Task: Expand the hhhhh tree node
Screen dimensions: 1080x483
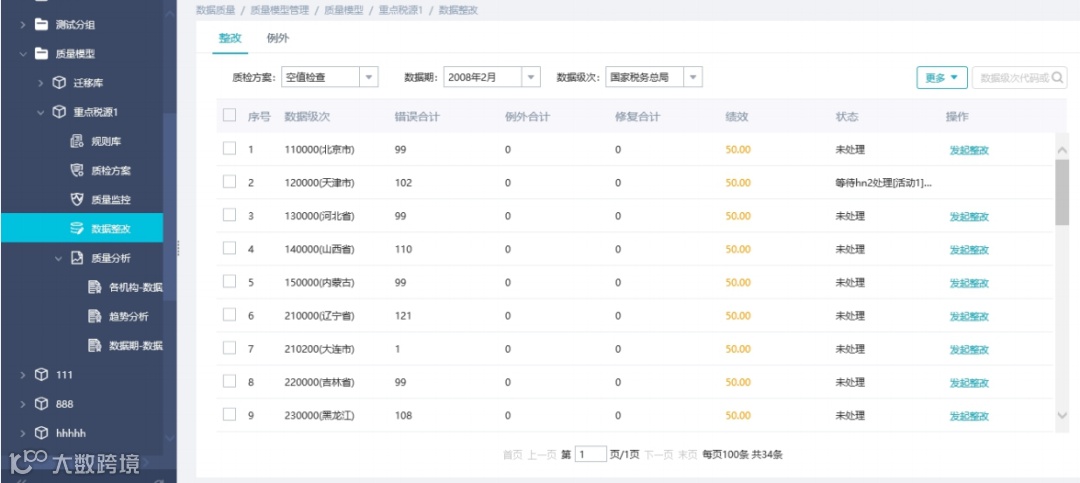Action: pos(23,433)
